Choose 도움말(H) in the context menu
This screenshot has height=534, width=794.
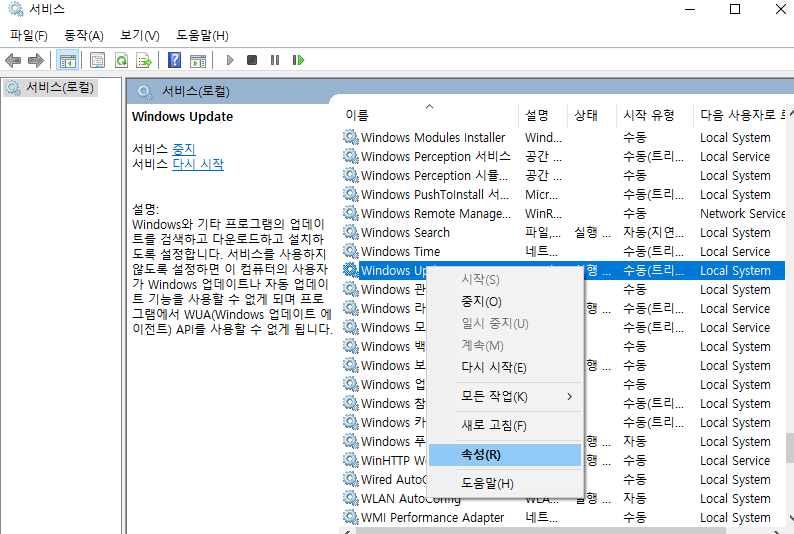(x=505, y=483)
